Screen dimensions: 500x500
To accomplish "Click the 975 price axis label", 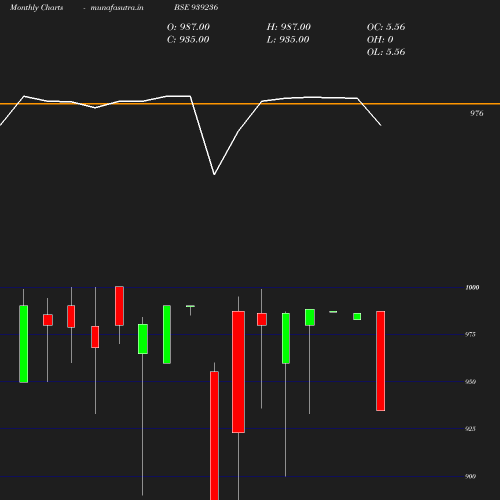I will pyautogui.click(x=470, y=334).
